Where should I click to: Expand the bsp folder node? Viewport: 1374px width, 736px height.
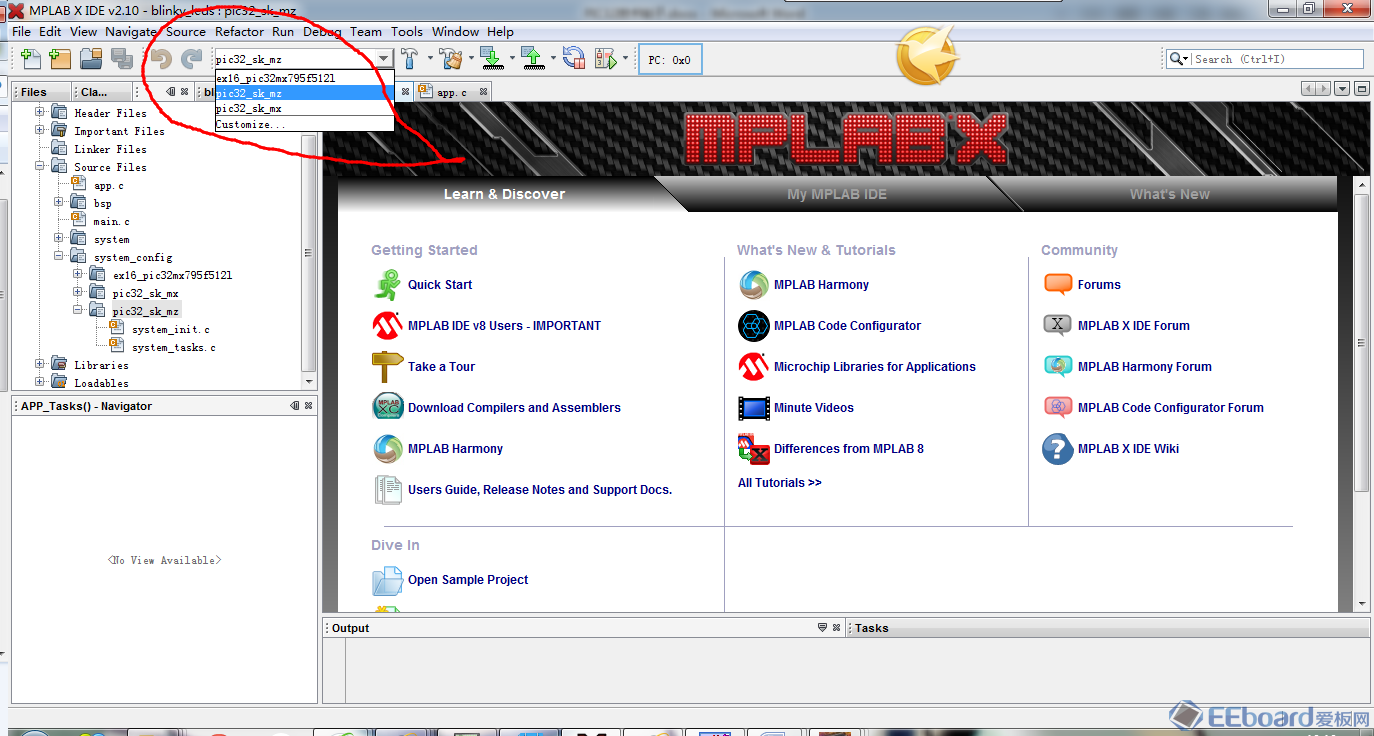(59, 202)
